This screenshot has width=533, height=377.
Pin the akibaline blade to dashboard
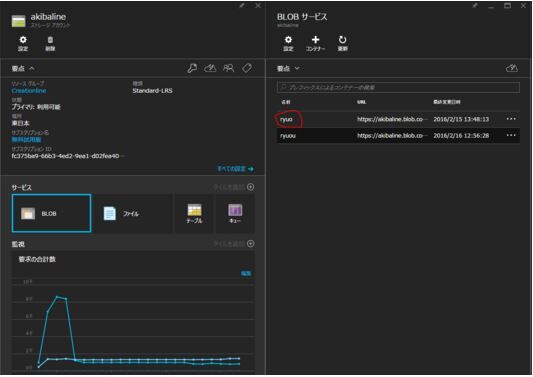242,5
